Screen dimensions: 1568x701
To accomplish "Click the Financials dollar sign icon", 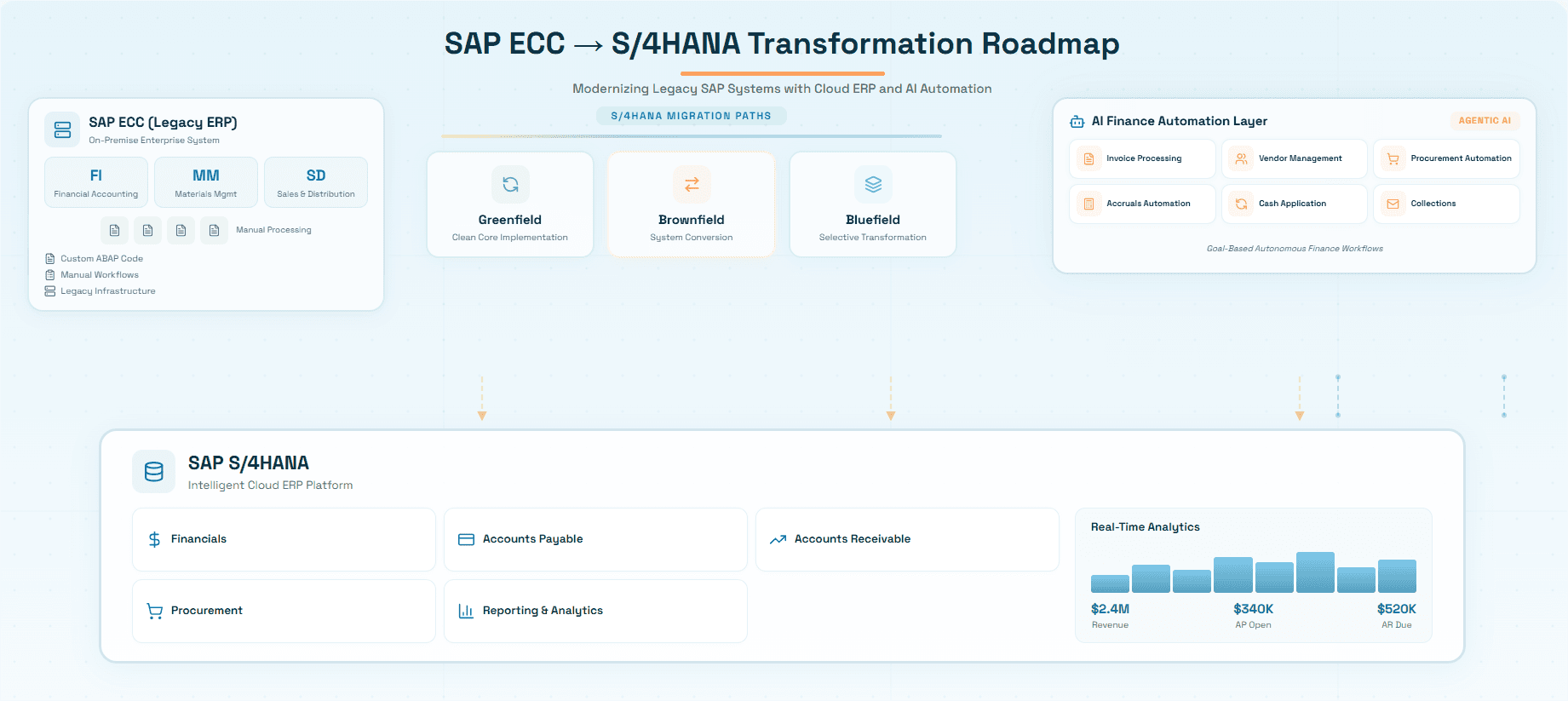I will [x=154, y=539].
